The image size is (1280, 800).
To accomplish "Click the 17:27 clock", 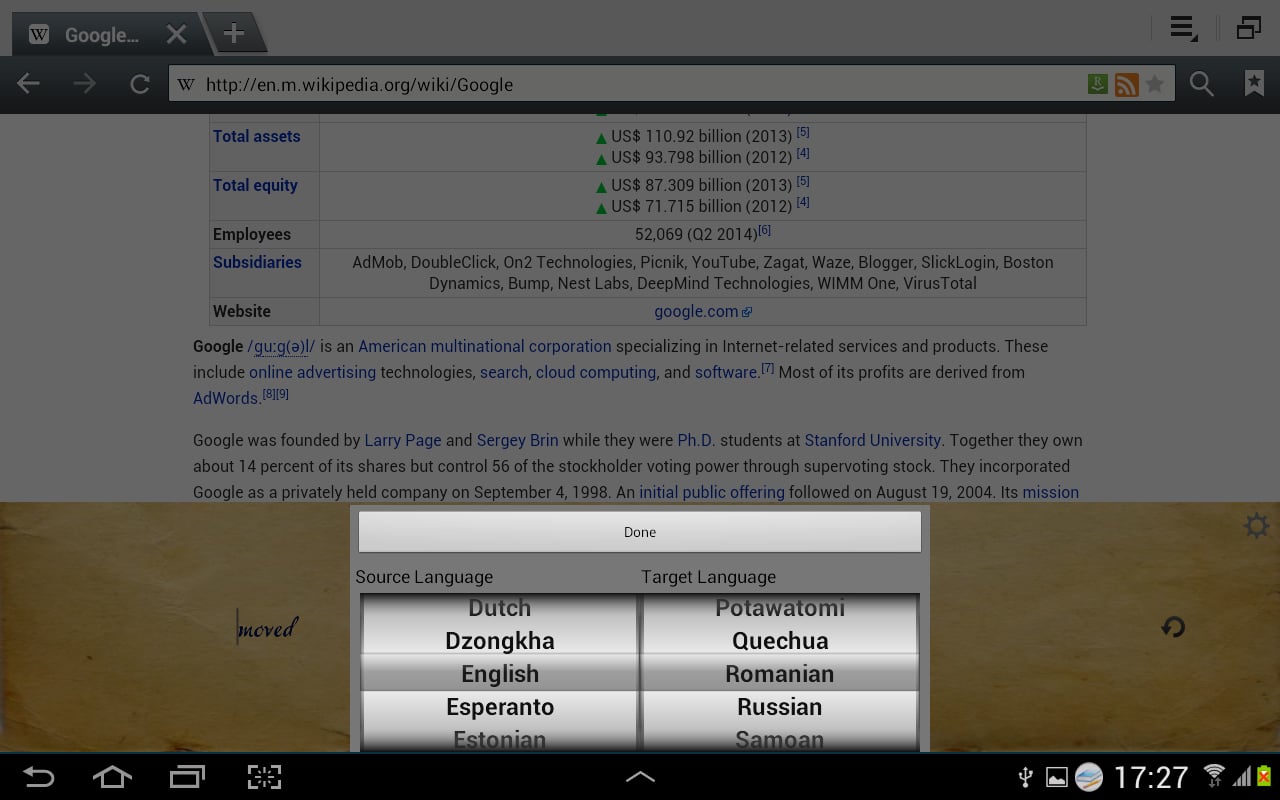I will 1151,777.
